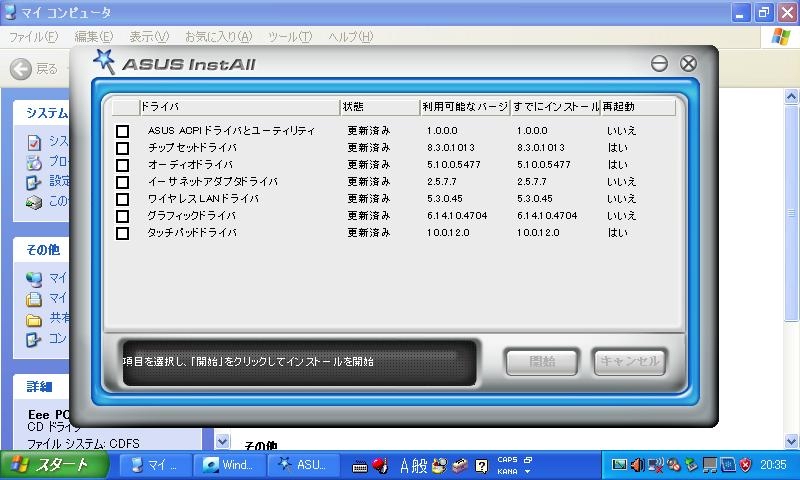This screenshot has height=480, width=800.
Task: Close the ASUS InstAll dialog
Action: (688, 64)
